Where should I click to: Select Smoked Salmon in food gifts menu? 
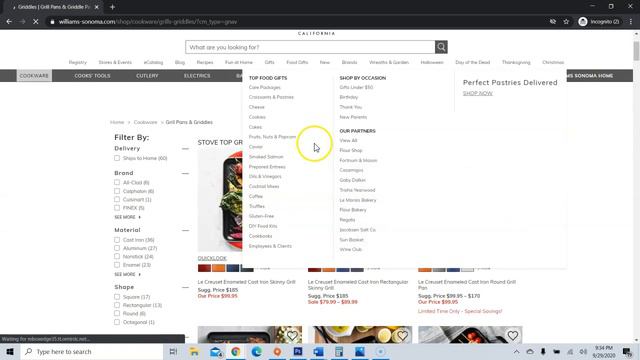click(266, 157)
